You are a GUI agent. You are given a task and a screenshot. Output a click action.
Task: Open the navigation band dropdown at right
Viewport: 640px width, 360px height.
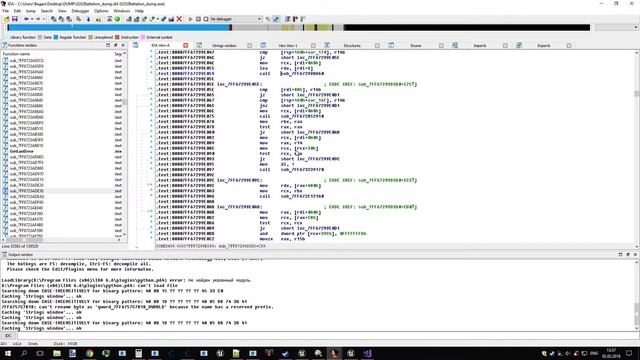636,27
